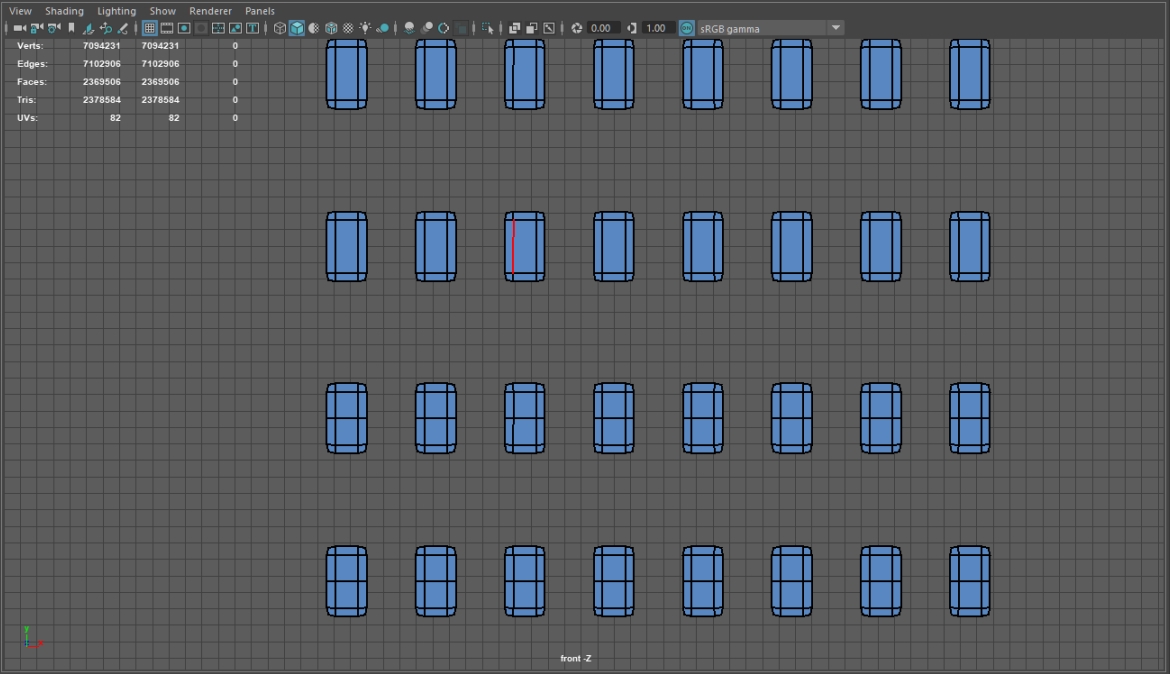The width and height of the screenshot is (1170, 674).
Task: Toggle the viewport Grid display
Action: (150, 28)
